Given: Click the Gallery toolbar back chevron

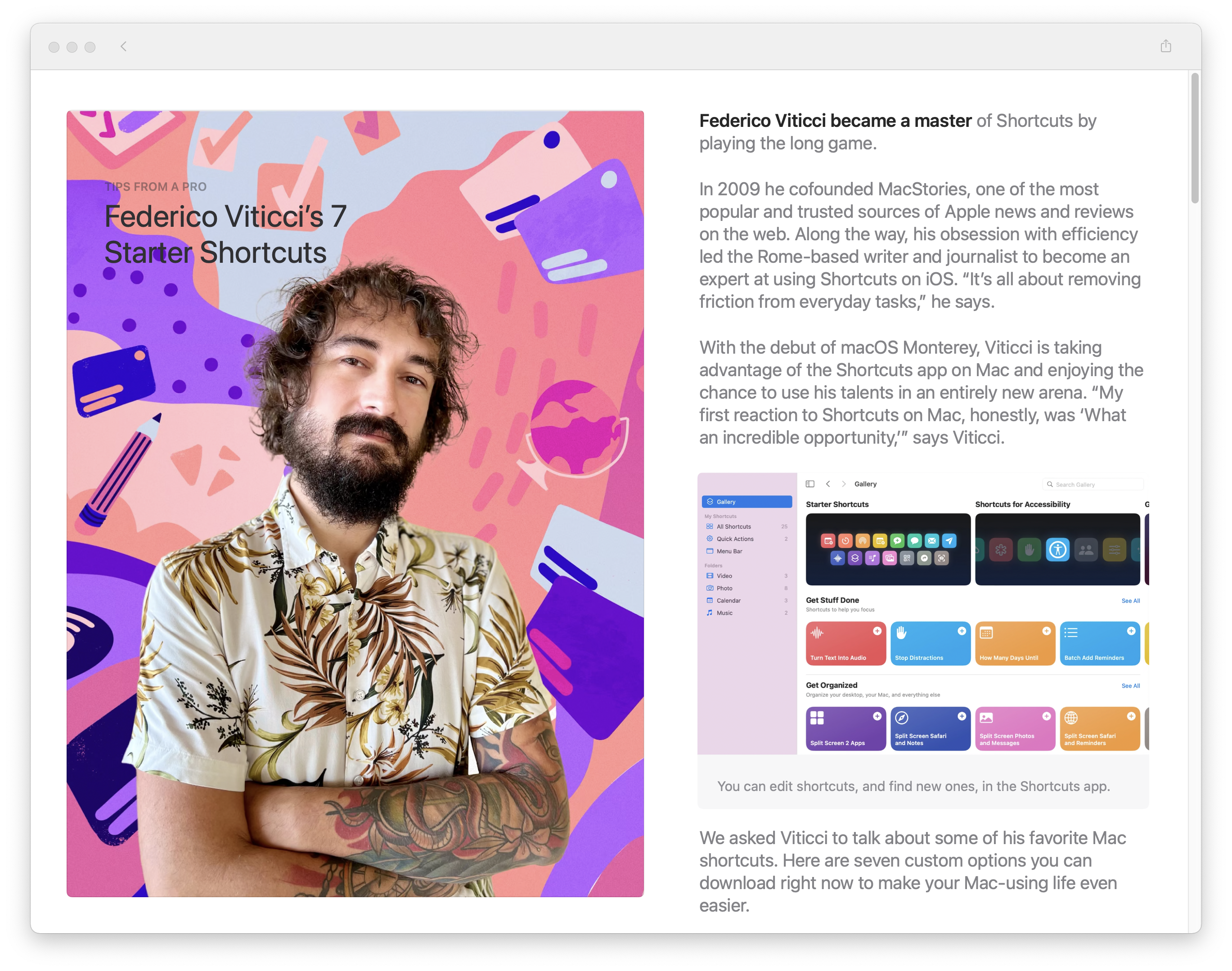Looking at the screenshot, I should point(828,484).
